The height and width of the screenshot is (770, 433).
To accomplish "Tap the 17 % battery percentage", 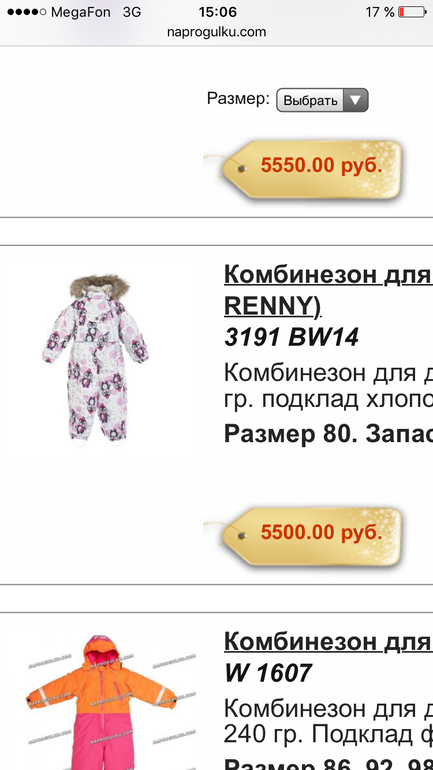I will (380, 12).
